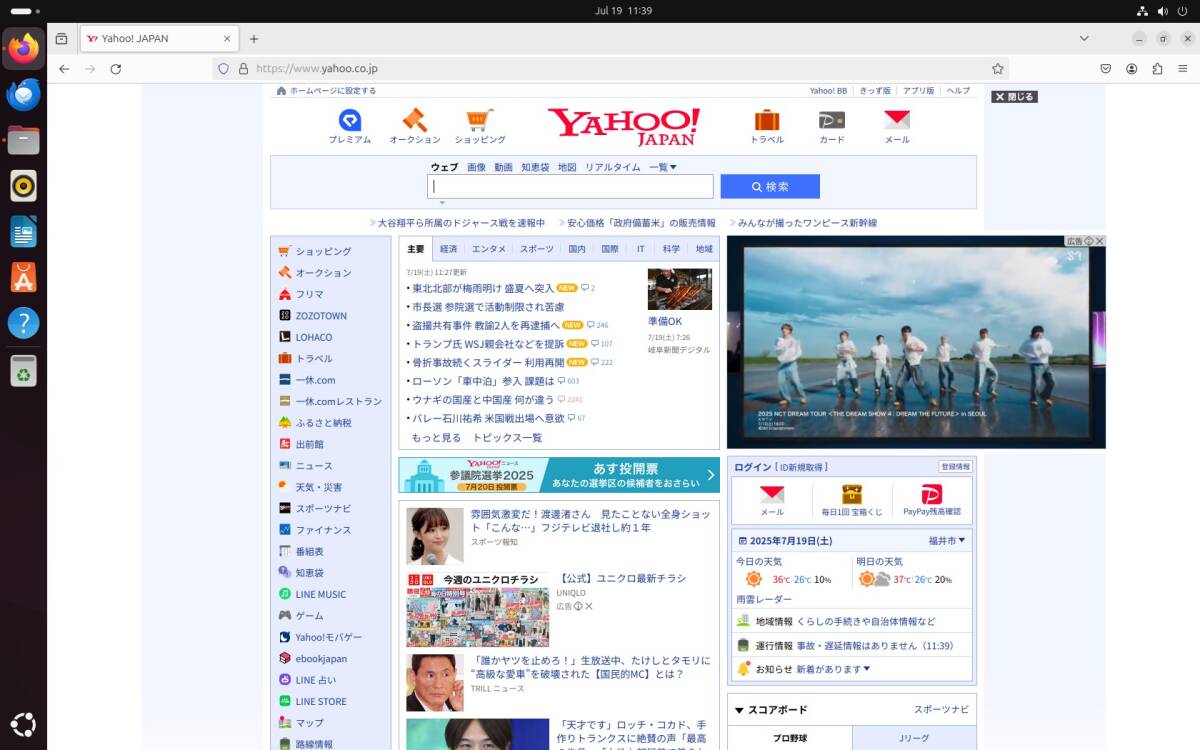Screen dimensions: 1200x750
Task: Select the リアルタイム search tab
Action: (613, 167)
